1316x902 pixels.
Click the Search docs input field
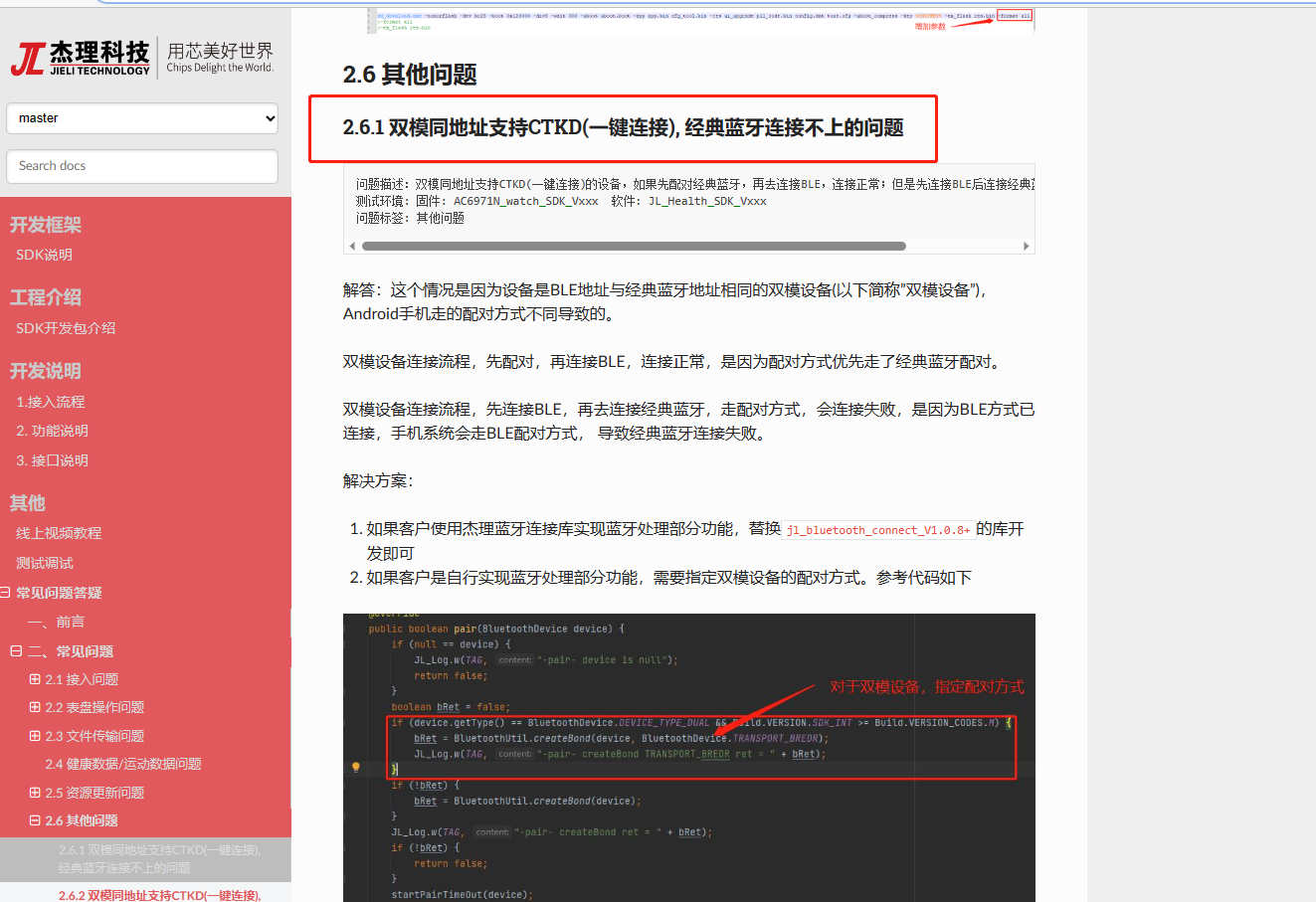coord(142,166)
